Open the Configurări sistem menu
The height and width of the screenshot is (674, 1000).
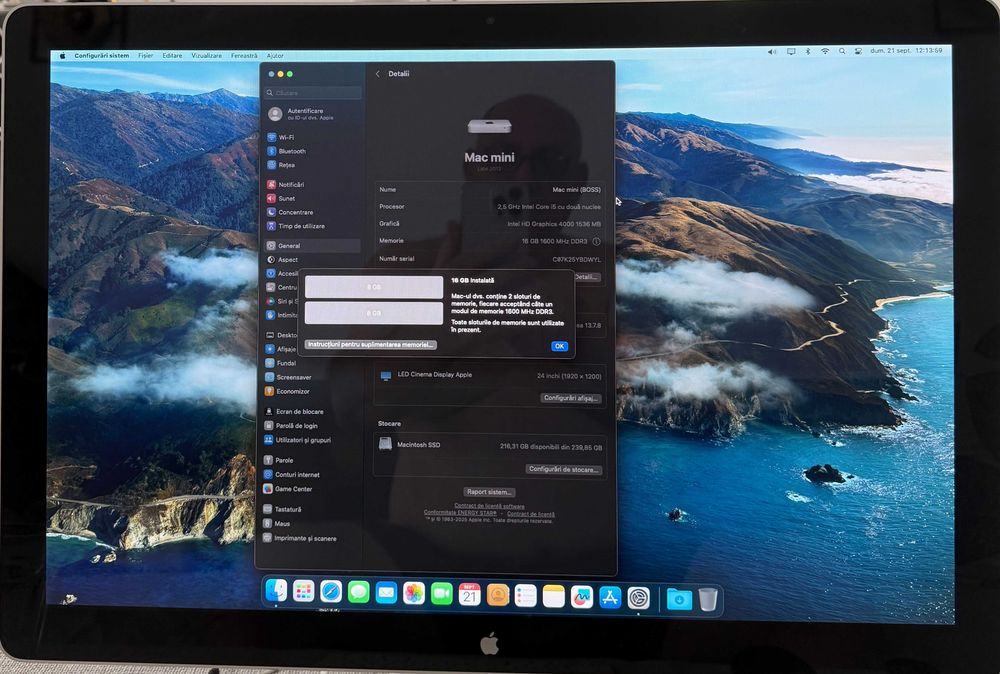[101, 55]
